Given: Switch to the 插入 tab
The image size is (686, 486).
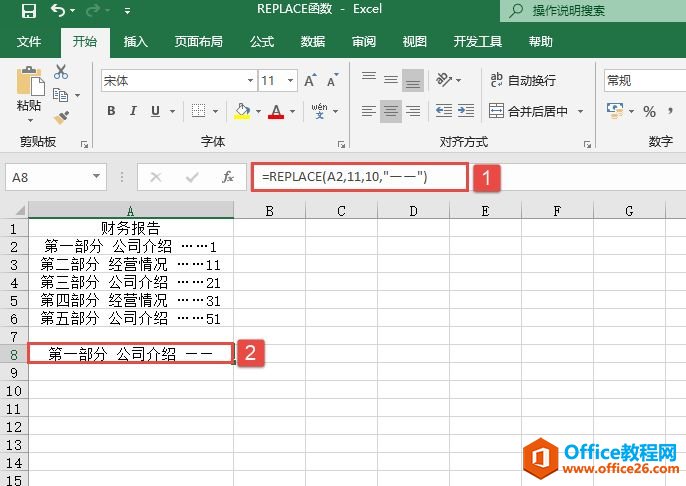Looking at the screenshot, I should click(x=136, y=42).
